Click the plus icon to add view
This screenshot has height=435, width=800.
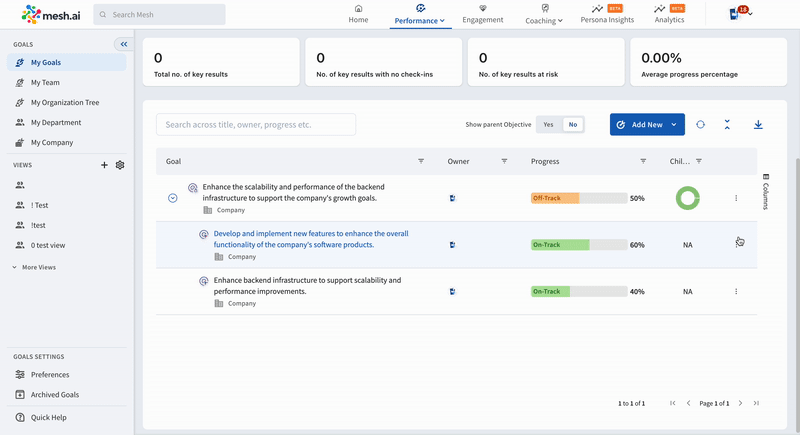point(104,165)
